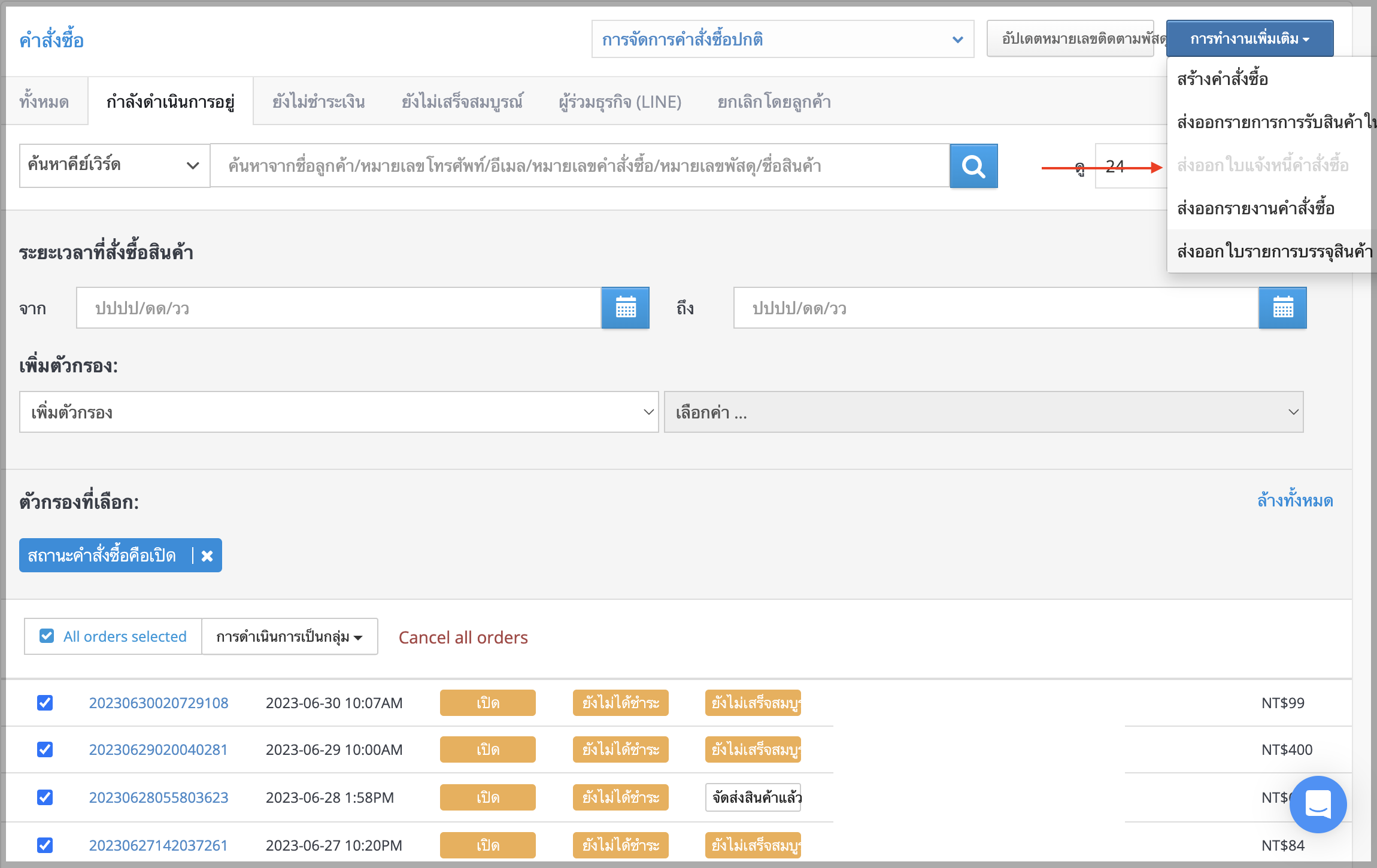
Task: Open the 'ค้นหาคีย์เวิร์ด' search type dropdown
Action: point(114,165)
